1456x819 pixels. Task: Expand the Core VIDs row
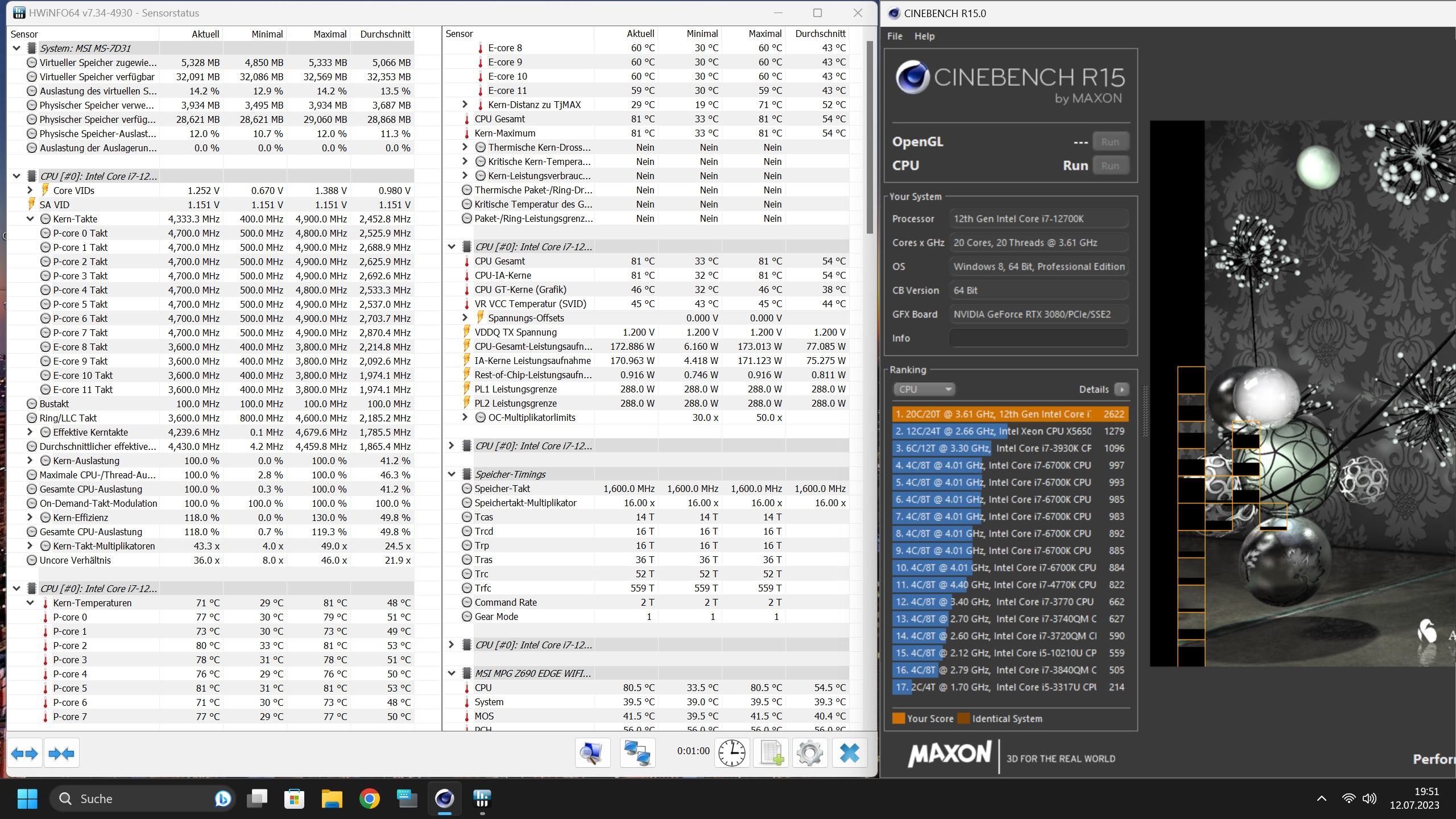point(30,191)
